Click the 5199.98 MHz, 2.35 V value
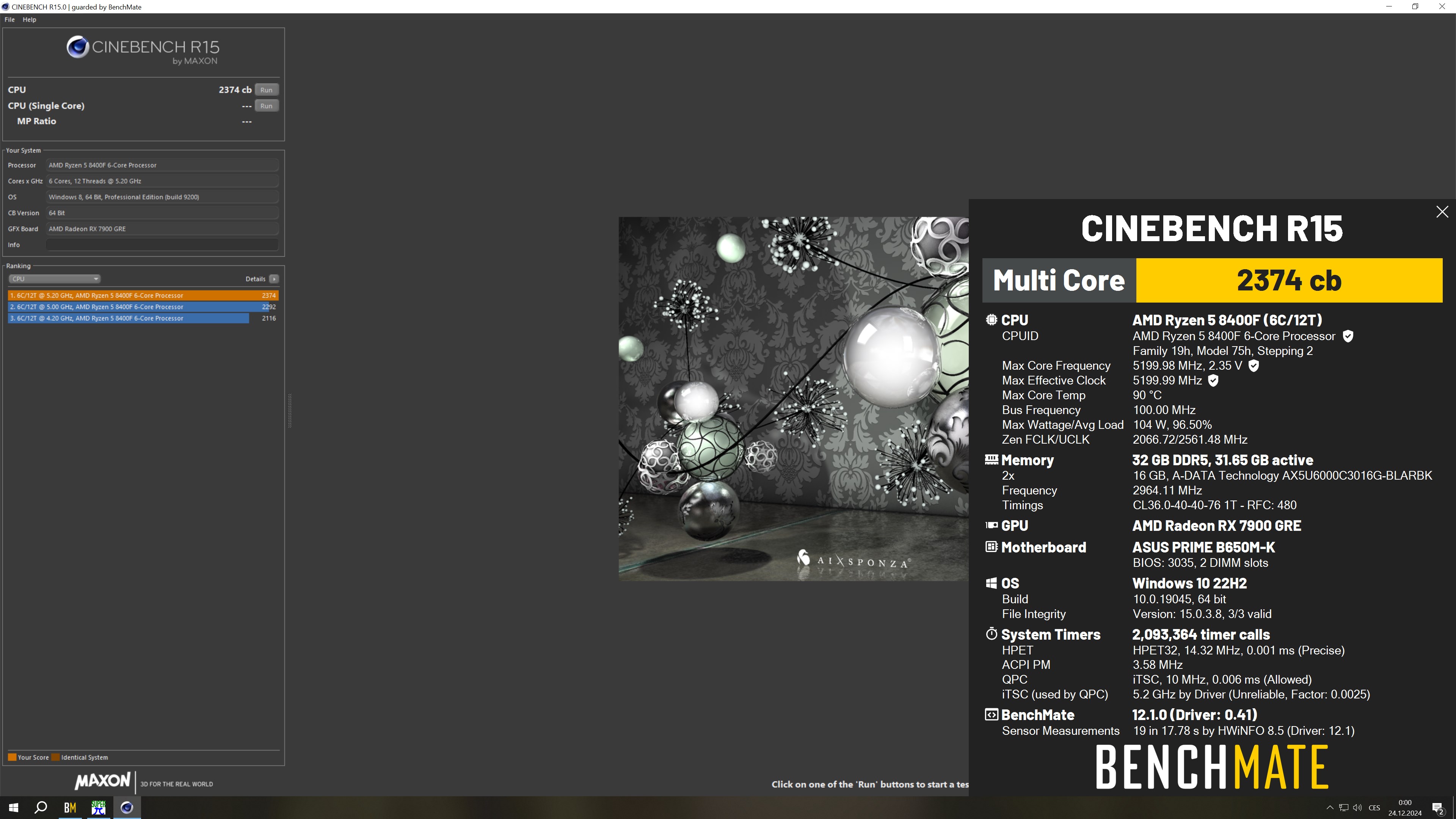 [x=1187, y=366]
